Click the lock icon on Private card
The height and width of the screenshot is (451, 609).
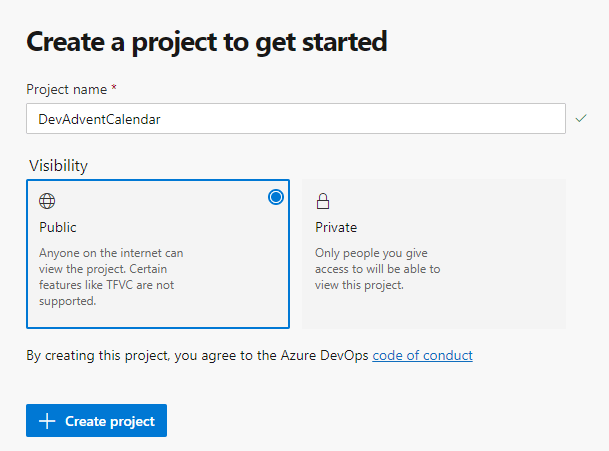coord(323,200)
